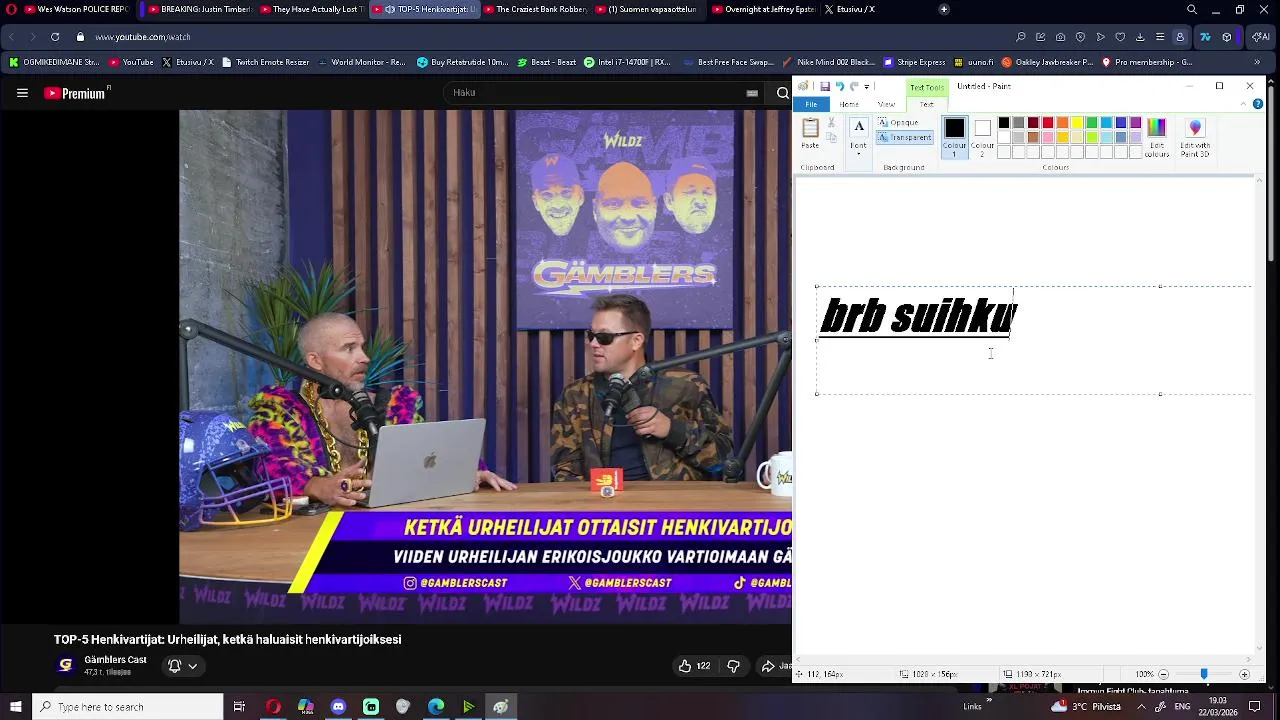
Task: Adjust the Paint zoom slider handle
Action: coord(1204,674)
